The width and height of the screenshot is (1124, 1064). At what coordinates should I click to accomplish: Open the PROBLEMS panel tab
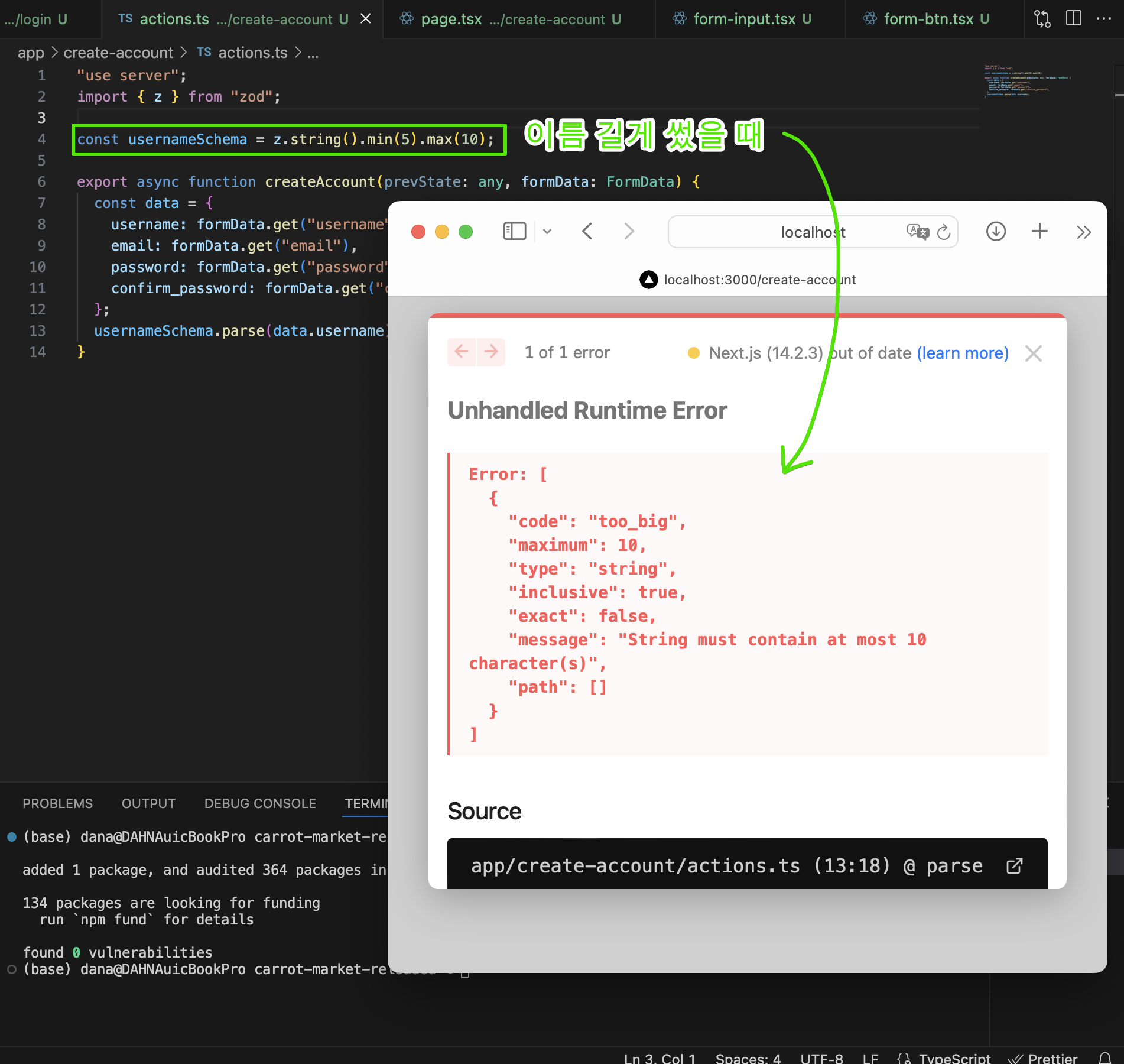[57, 803]
